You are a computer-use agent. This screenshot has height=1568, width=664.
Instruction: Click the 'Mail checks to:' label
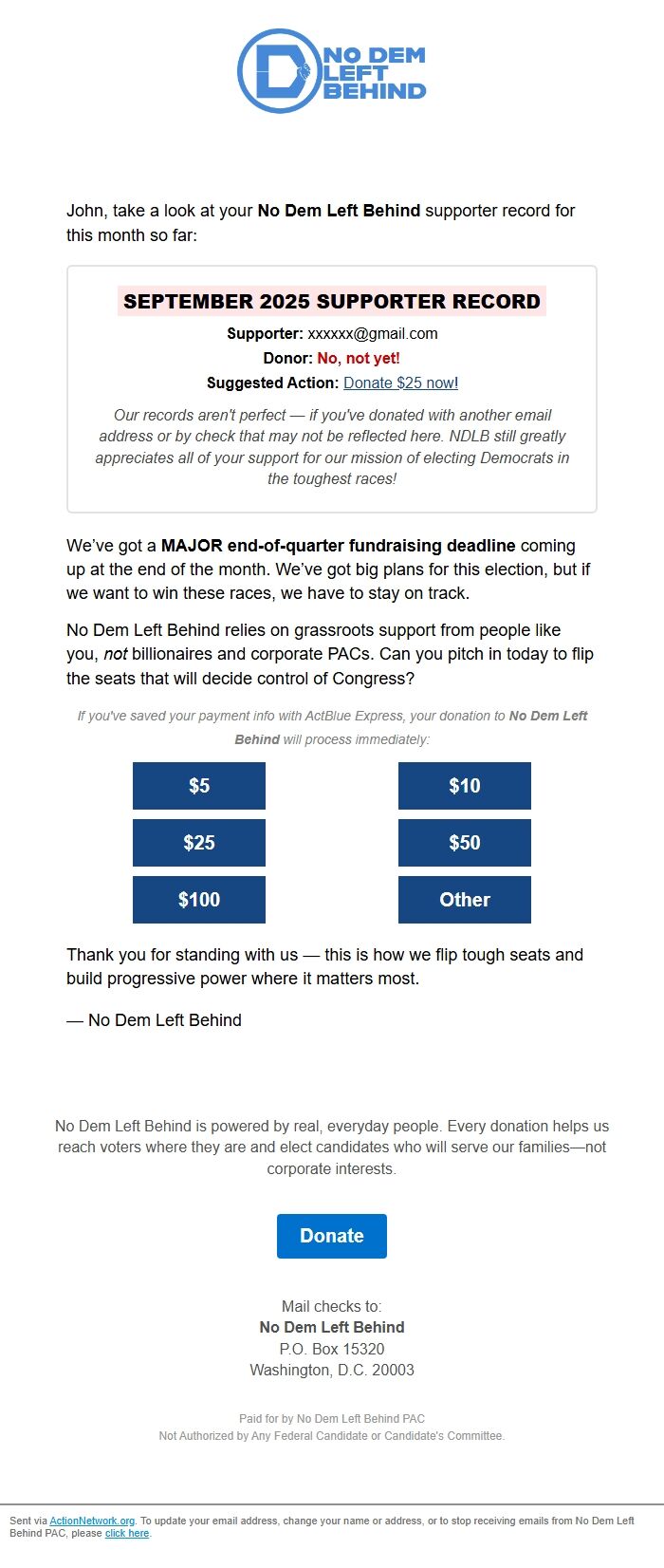(332, 1306)
